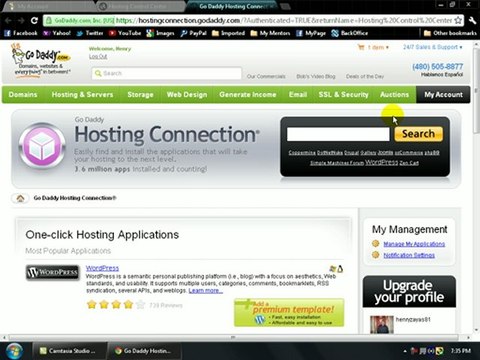Viewport: 480px width, 360px height.
Task: Click the Learn more link for WordPress
Action: [x=206, y=291]
